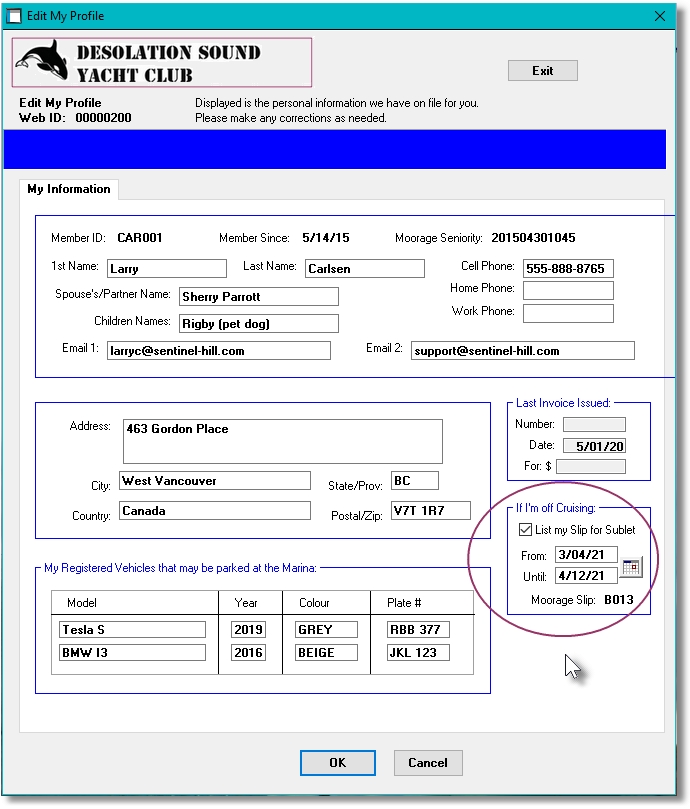This screenshot has width=690, height=809.
Task: Click the Model column header
Action: pyautogui.click(x=82, y=603)
